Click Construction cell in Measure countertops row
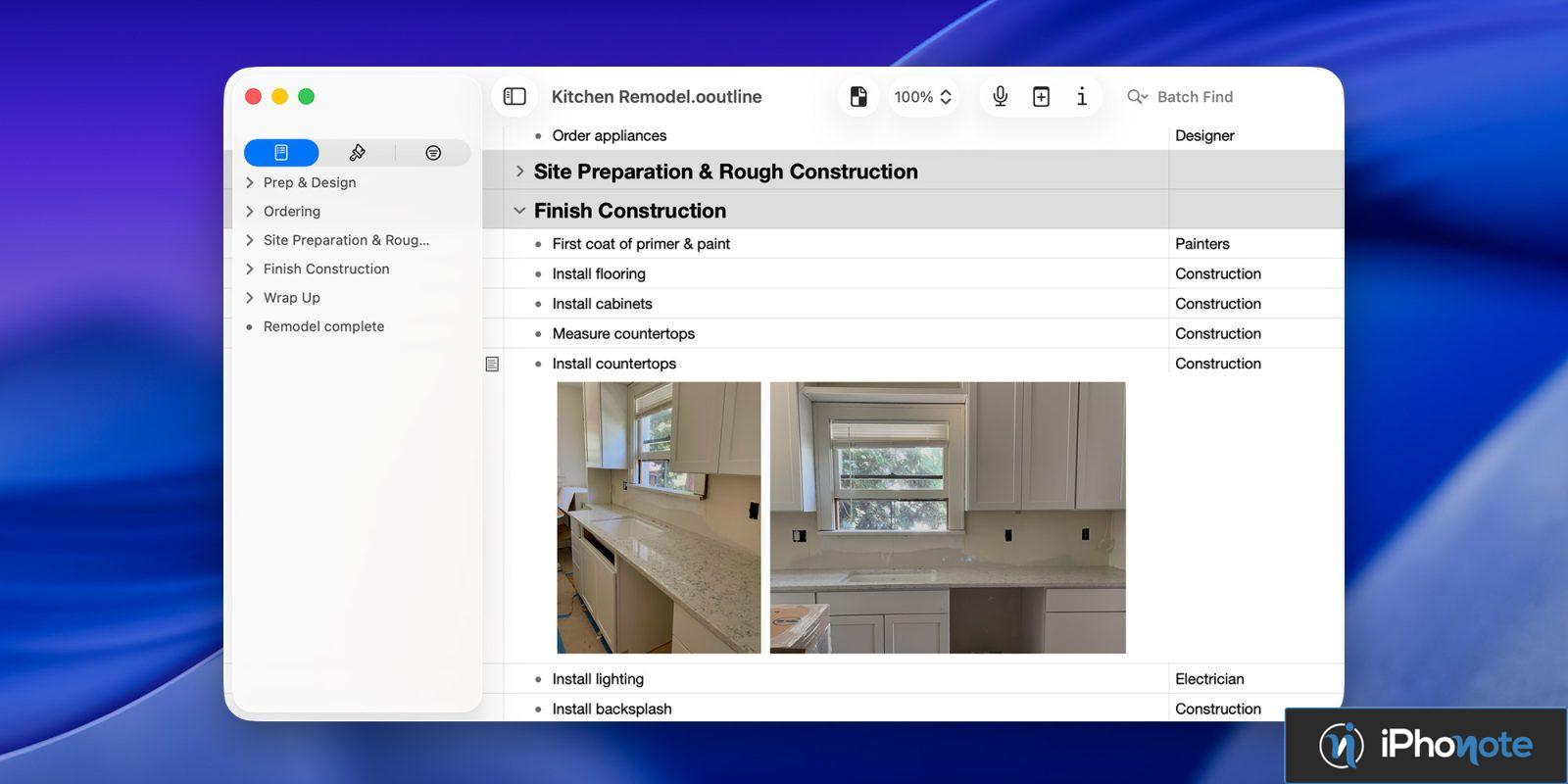 [x=1218, y=333]
